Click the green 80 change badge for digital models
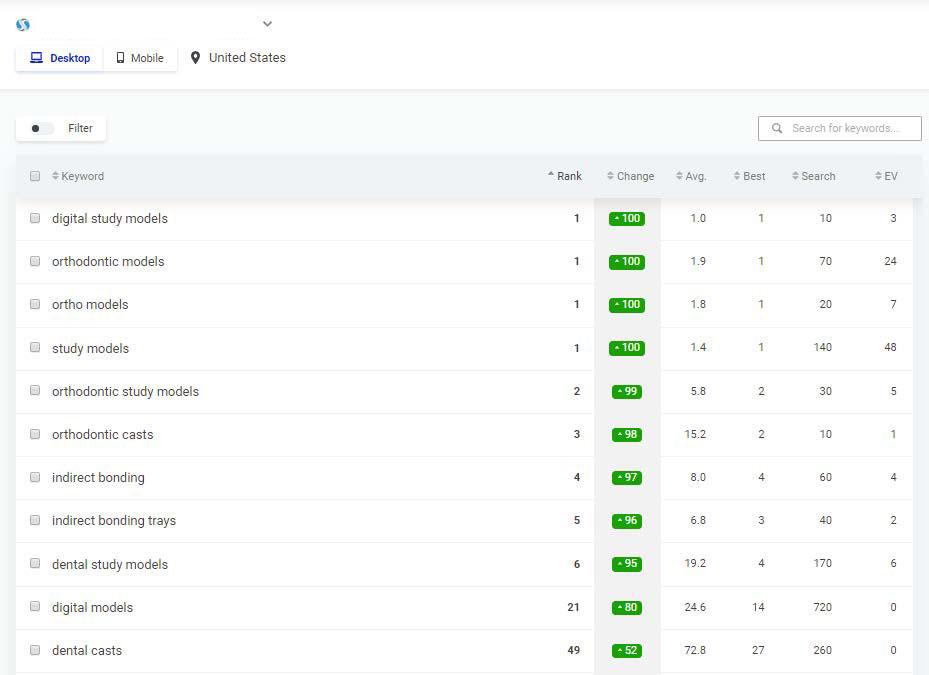The image size is (929, 675). tap(627, 607)
